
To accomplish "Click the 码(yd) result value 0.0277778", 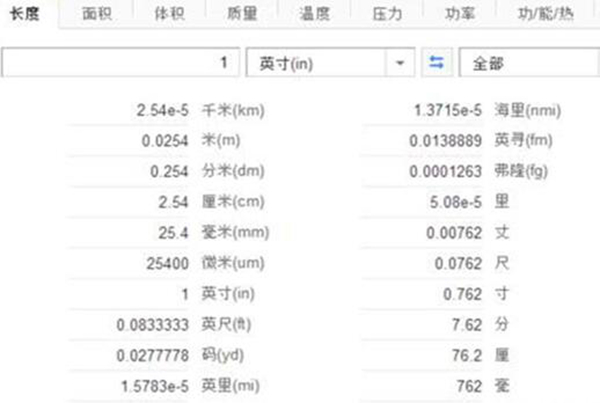I will (153, 356).
